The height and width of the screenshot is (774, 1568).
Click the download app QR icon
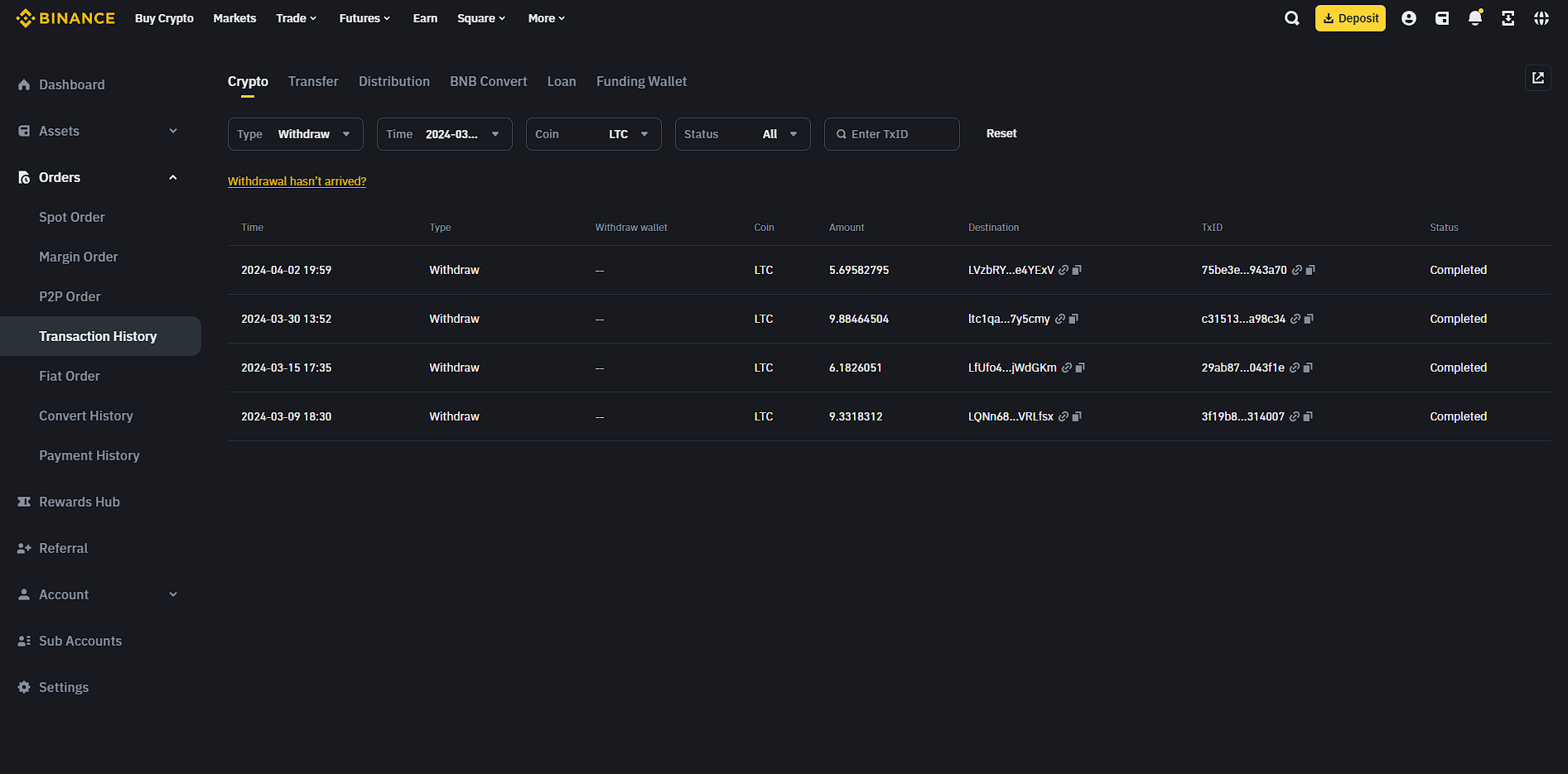tap(1508, 18)
